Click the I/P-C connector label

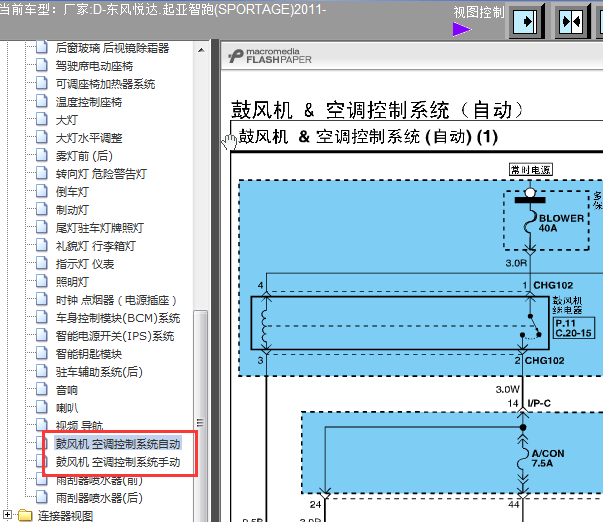(x=539, y=403)
